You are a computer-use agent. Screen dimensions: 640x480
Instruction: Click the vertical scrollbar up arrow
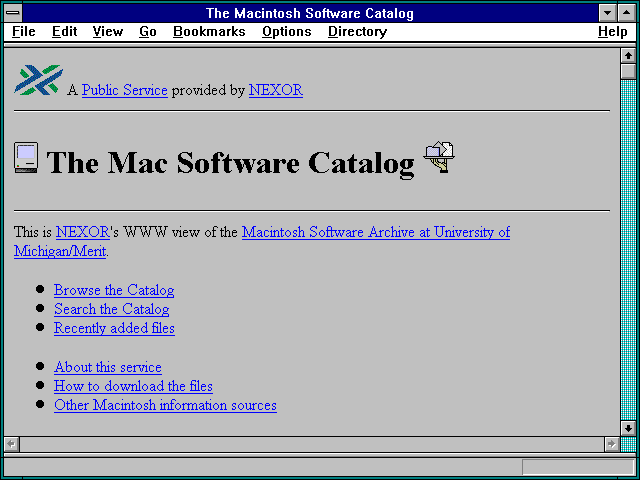(629, 56)
